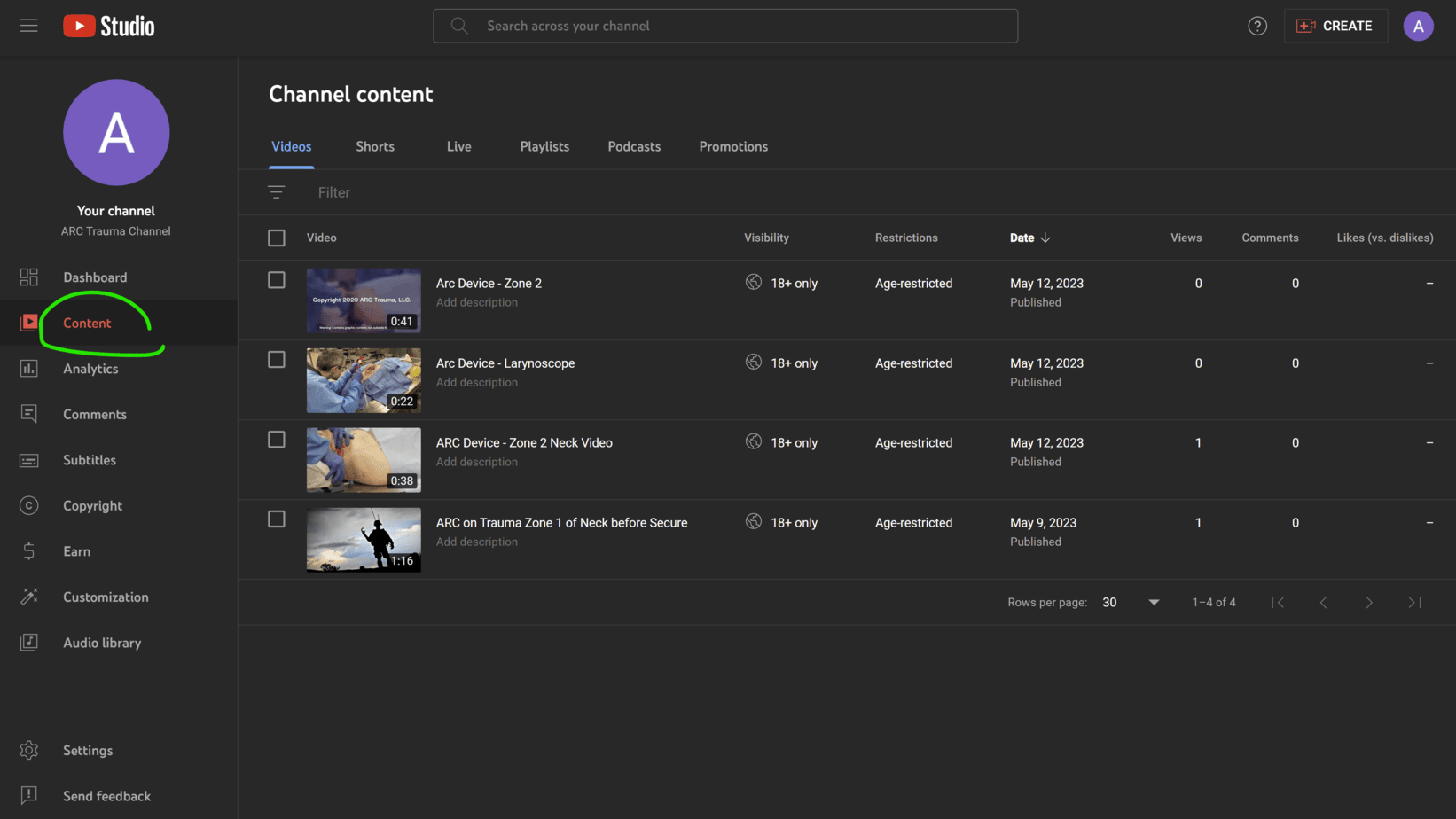Click ARC Trauma Channel name

point(116,231)
